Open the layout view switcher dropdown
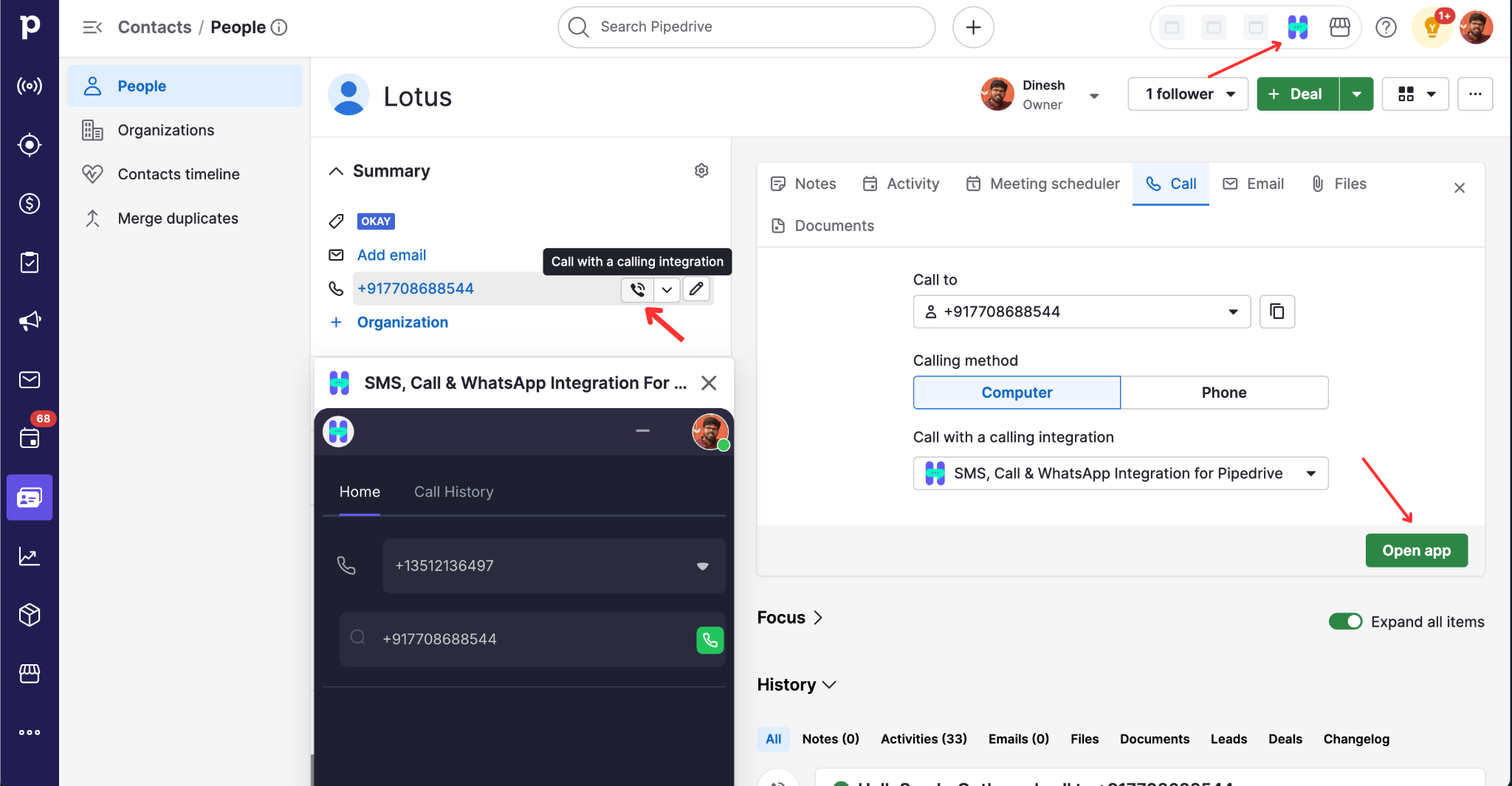This screenshot has width=1512, height=786. click(1415, 94)
